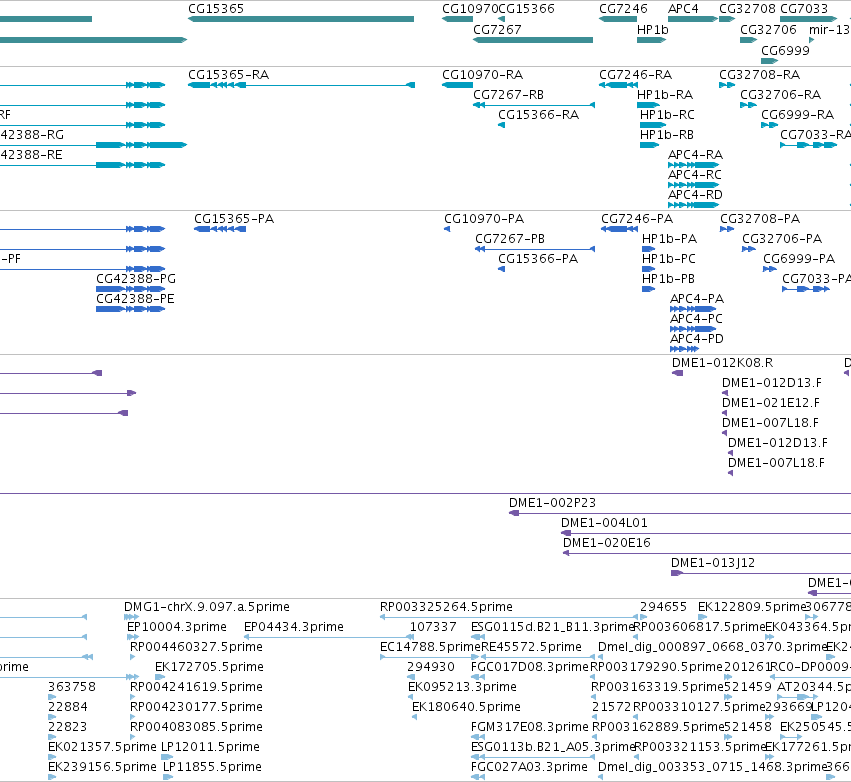This screenshot has height=782, width=851.
Task: Open transcript CG10970-RA
Action: (458, 85)
